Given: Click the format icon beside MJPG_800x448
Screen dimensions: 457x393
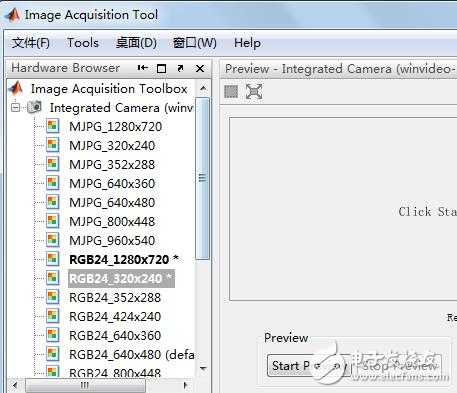Looking at the screenshot, I should coord(53,221).
